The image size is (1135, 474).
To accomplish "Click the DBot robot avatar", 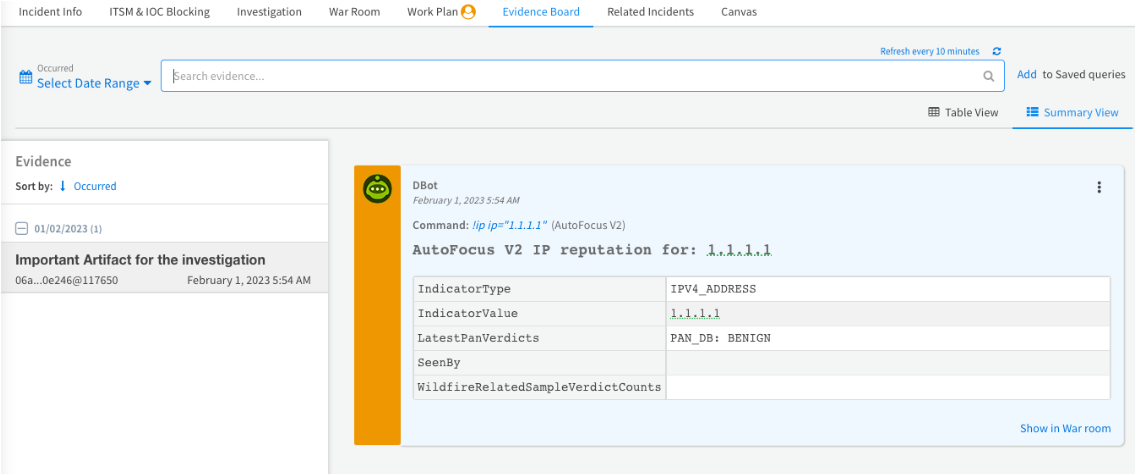I will tap(377, 190).
